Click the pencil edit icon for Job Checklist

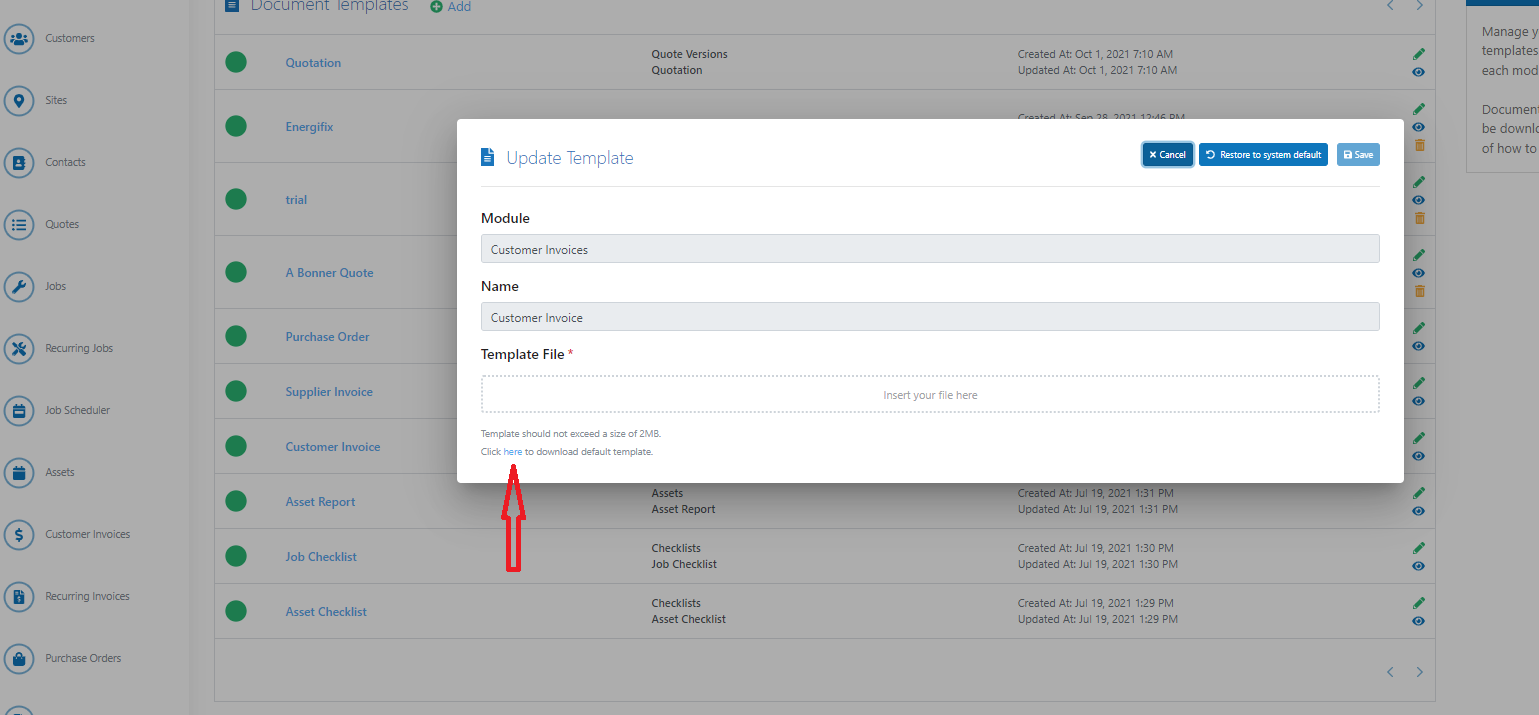1419,548
